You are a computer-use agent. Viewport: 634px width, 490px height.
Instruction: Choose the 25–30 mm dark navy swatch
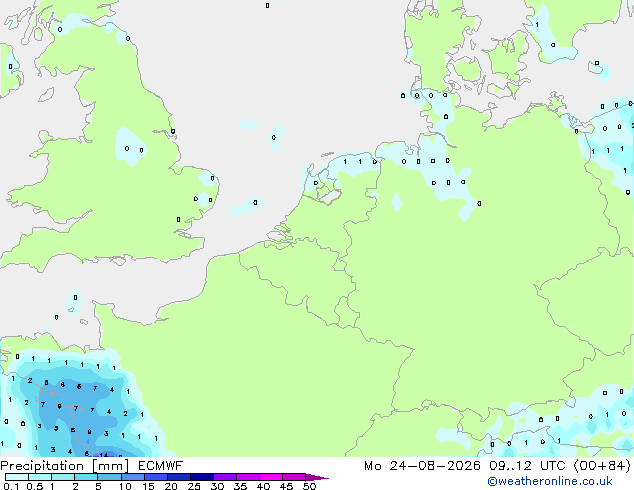tap(202, 477)
